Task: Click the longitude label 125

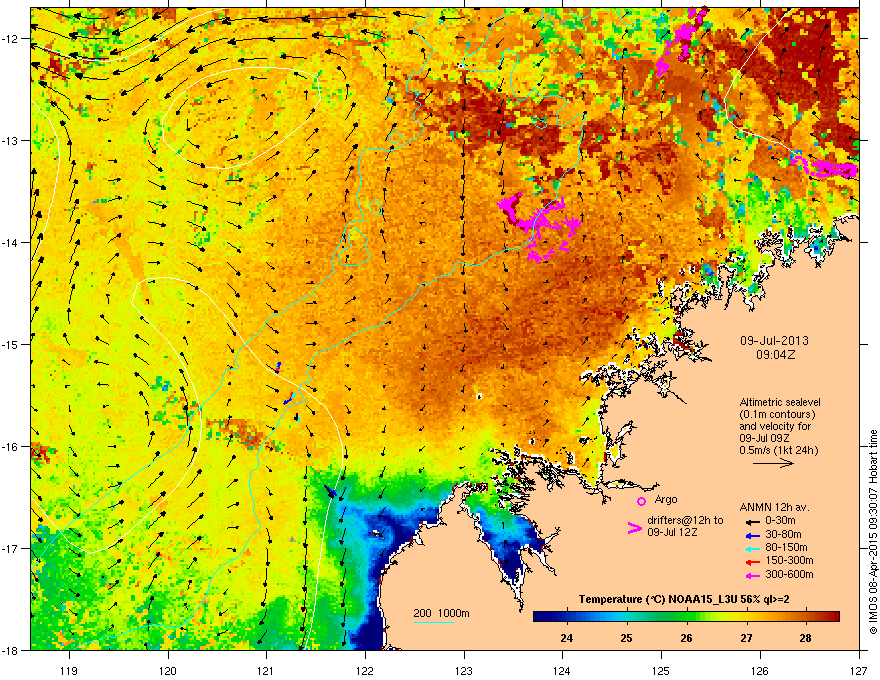Action: (661, 670)
